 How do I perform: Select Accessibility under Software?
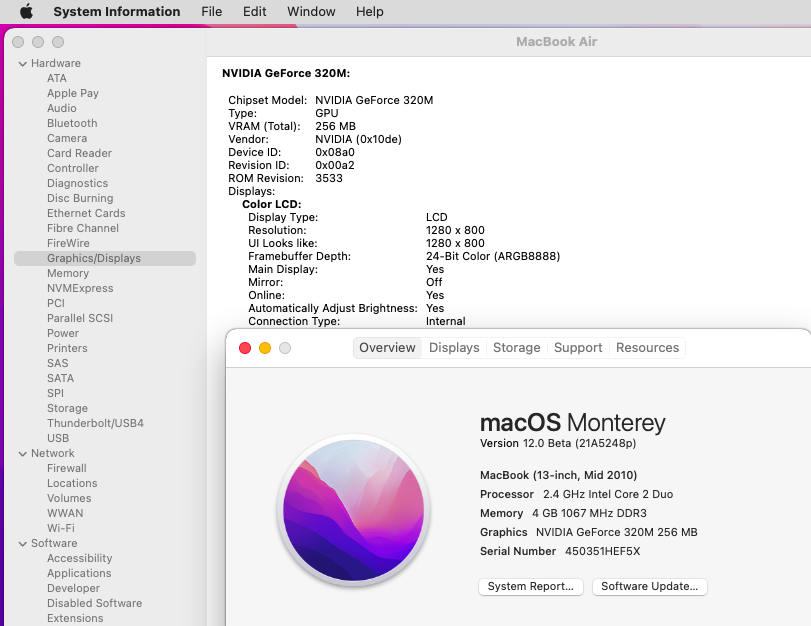pos(80,558)
